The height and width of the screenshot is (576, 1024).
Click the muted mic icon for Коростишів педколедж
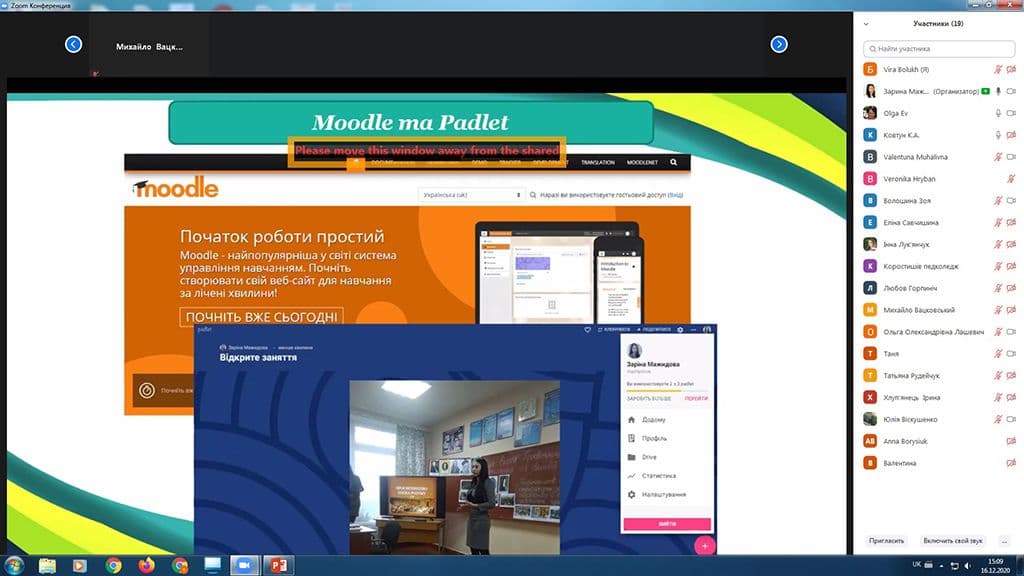(x=998, y=266)
